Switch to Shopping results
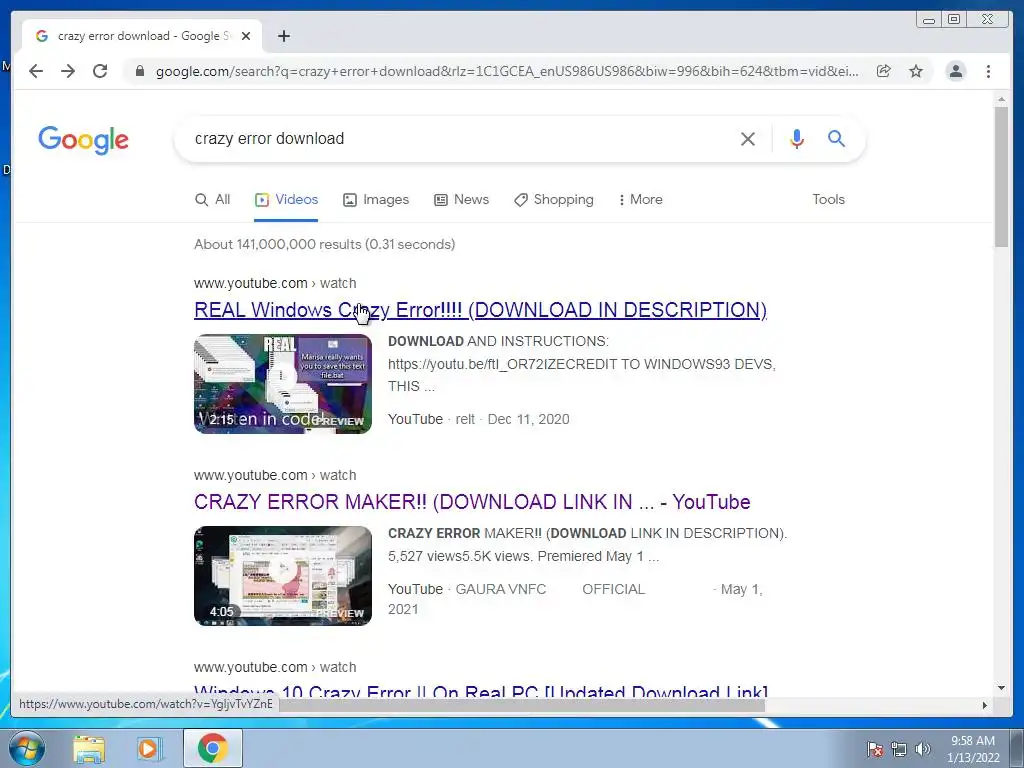This screenshot has height=768, width=1024. pyautogui.click(x=554, y=200)
